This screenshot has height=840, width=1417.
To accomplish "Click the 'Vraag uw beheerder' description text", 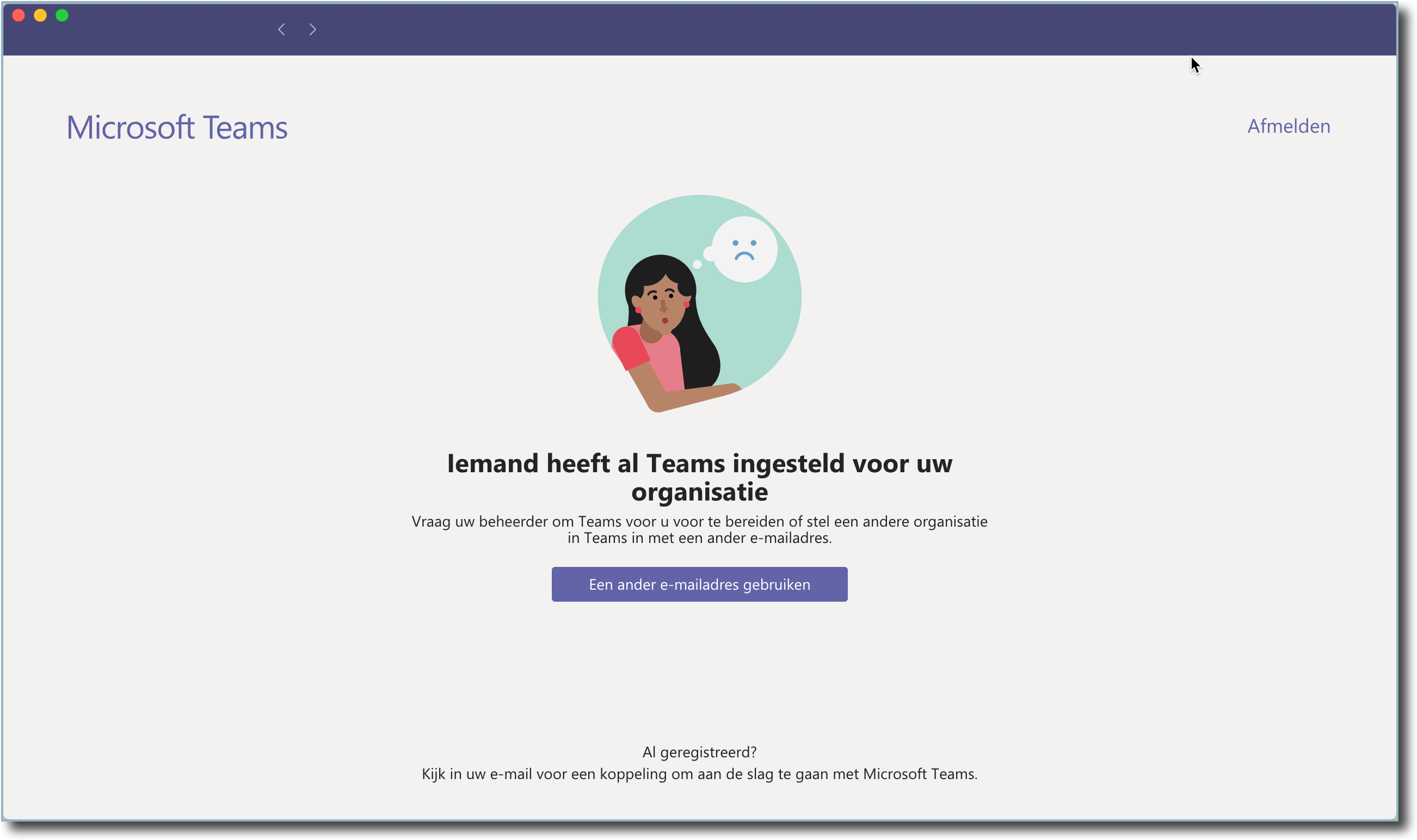I will point(699,529).
